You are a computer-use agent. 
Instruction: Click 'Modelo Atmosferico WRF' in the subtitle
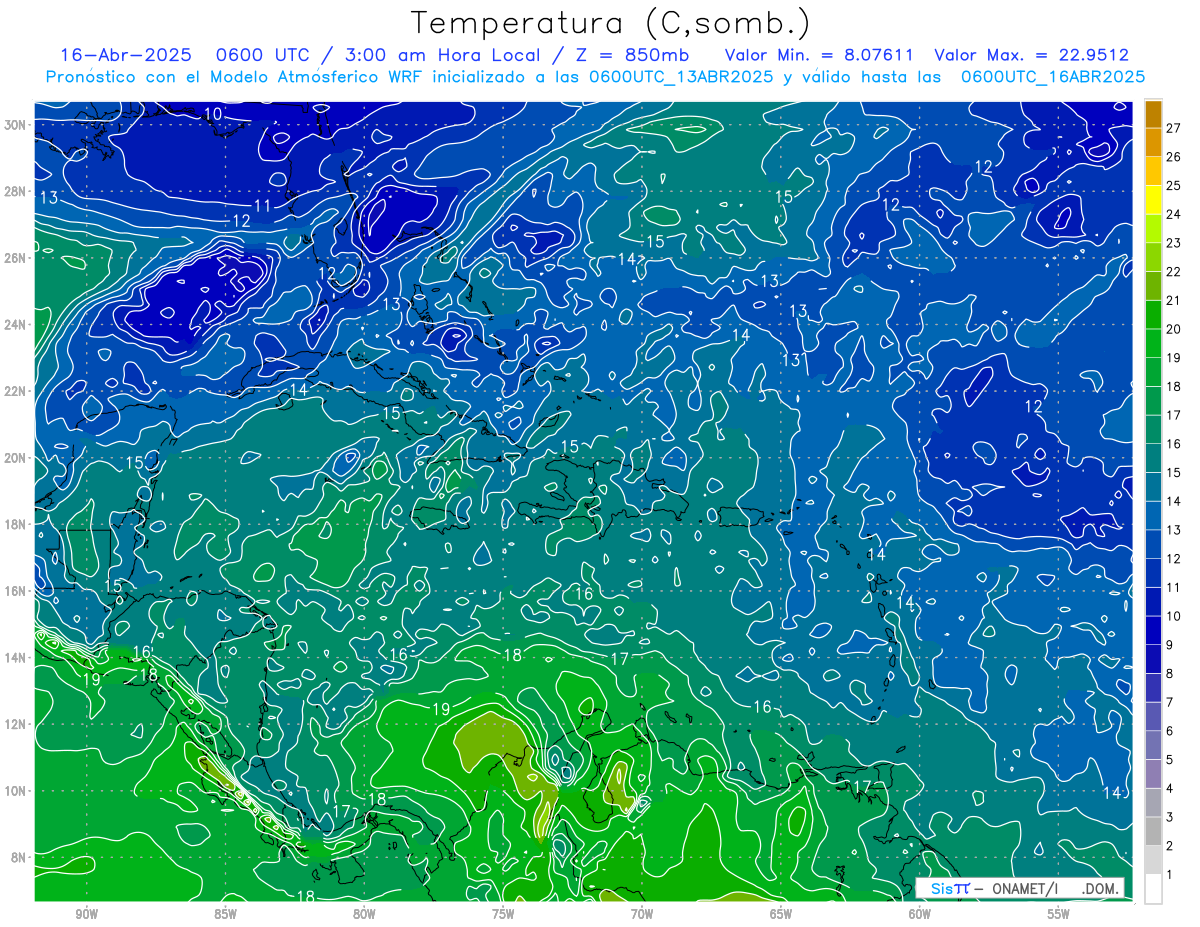(x=317, y=77)
